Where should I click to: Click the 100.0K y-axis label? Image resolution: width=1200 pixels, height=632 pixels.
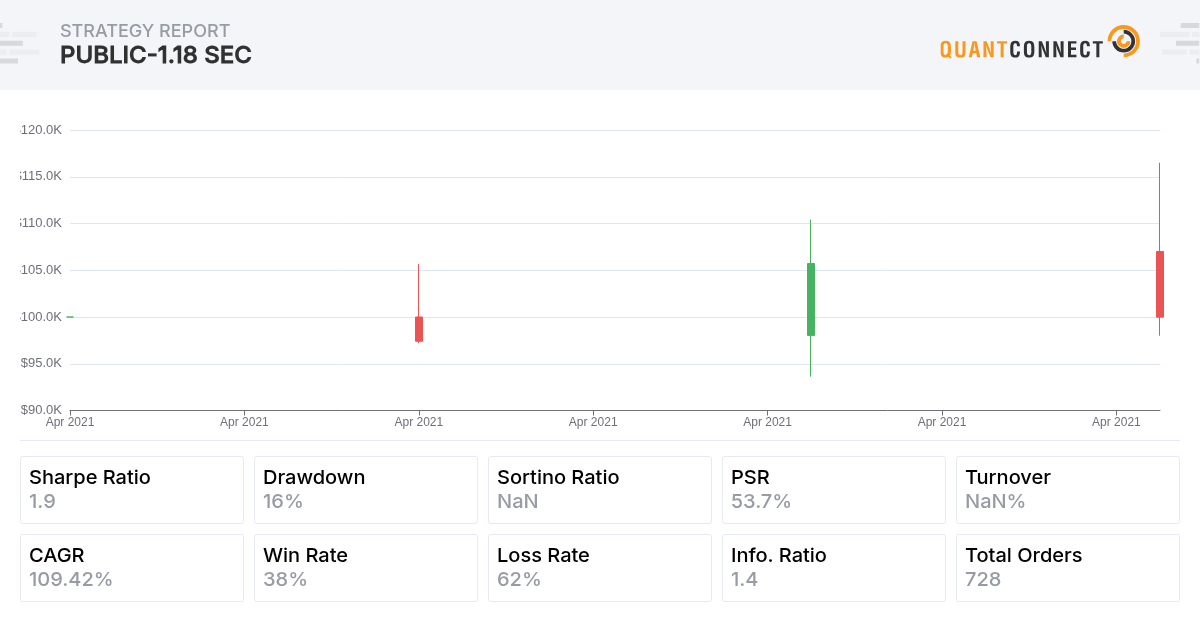click(41, 317)
